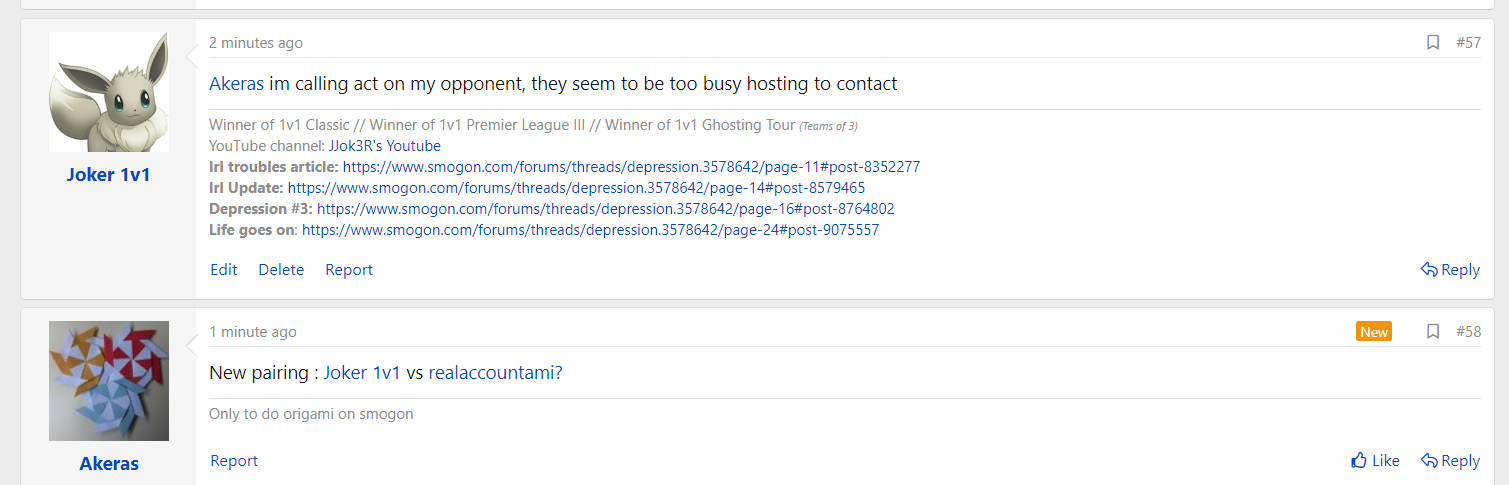Open Akeras's origami avatar image
Screen dimensions: 1509x485
pos(109,381)
